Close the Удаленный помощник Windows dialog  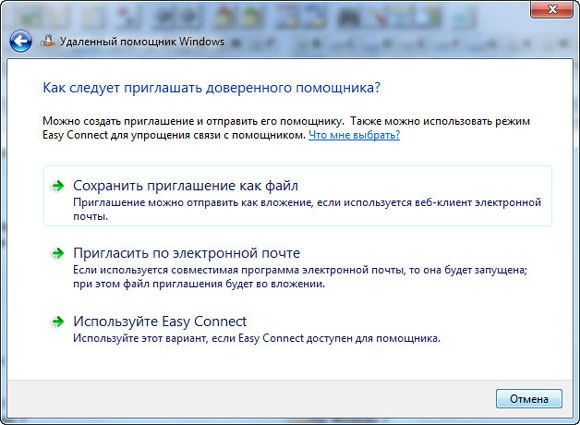[x=552, y=9]
